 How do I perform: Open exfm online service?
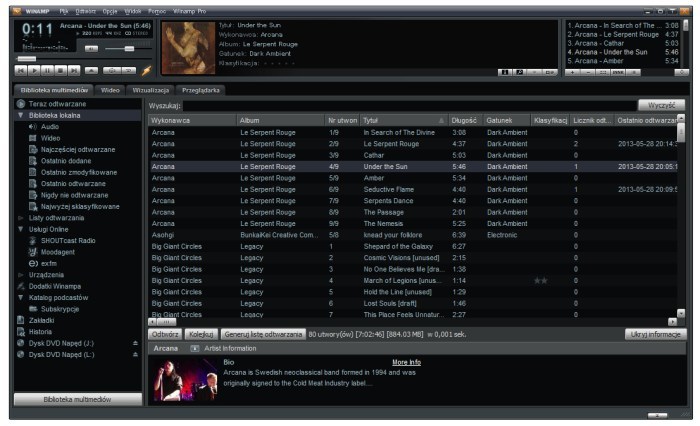click(x=49, y=263)
